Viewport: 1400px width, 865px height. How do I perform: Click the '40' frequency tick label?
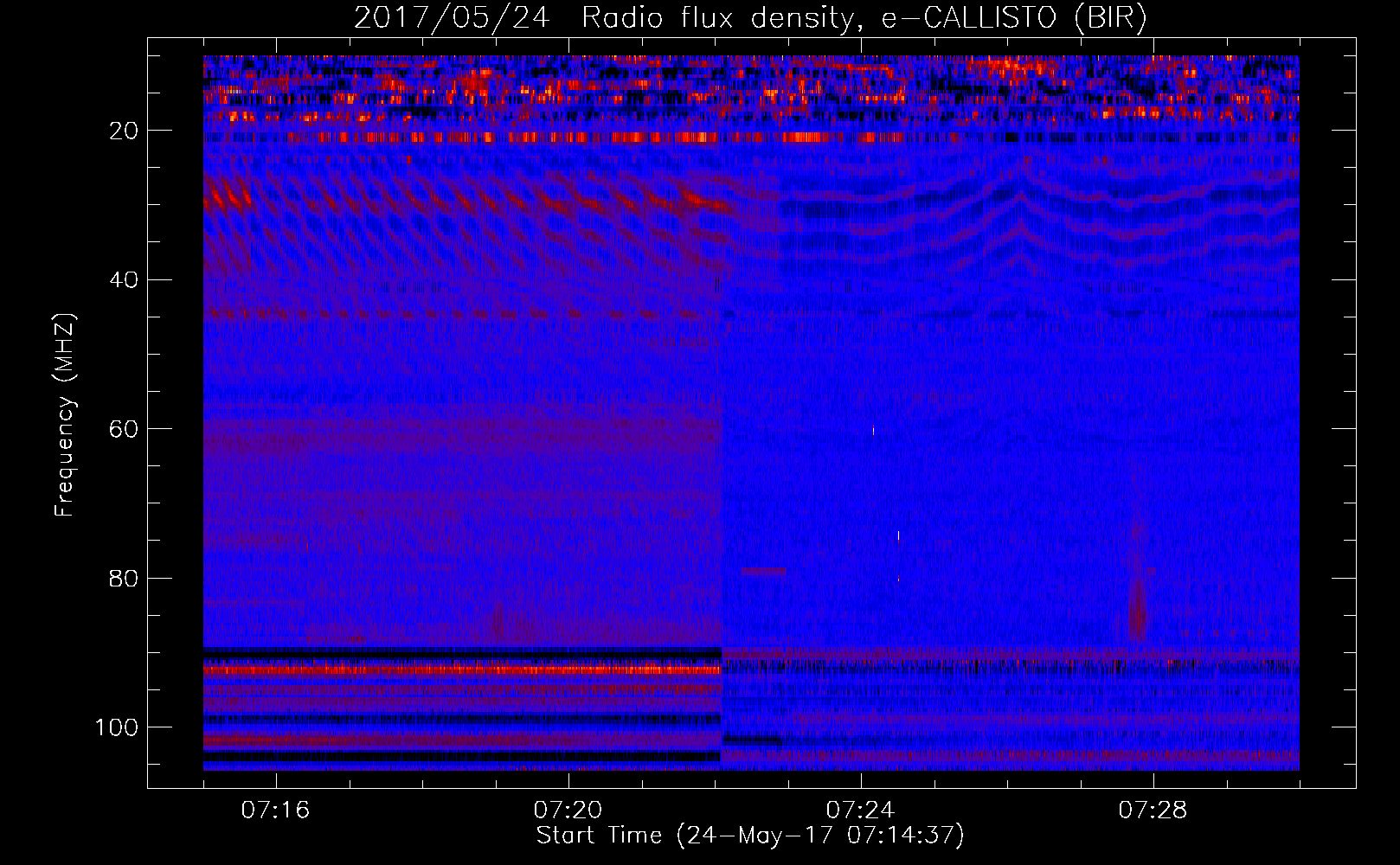click(x=125, y=280)
